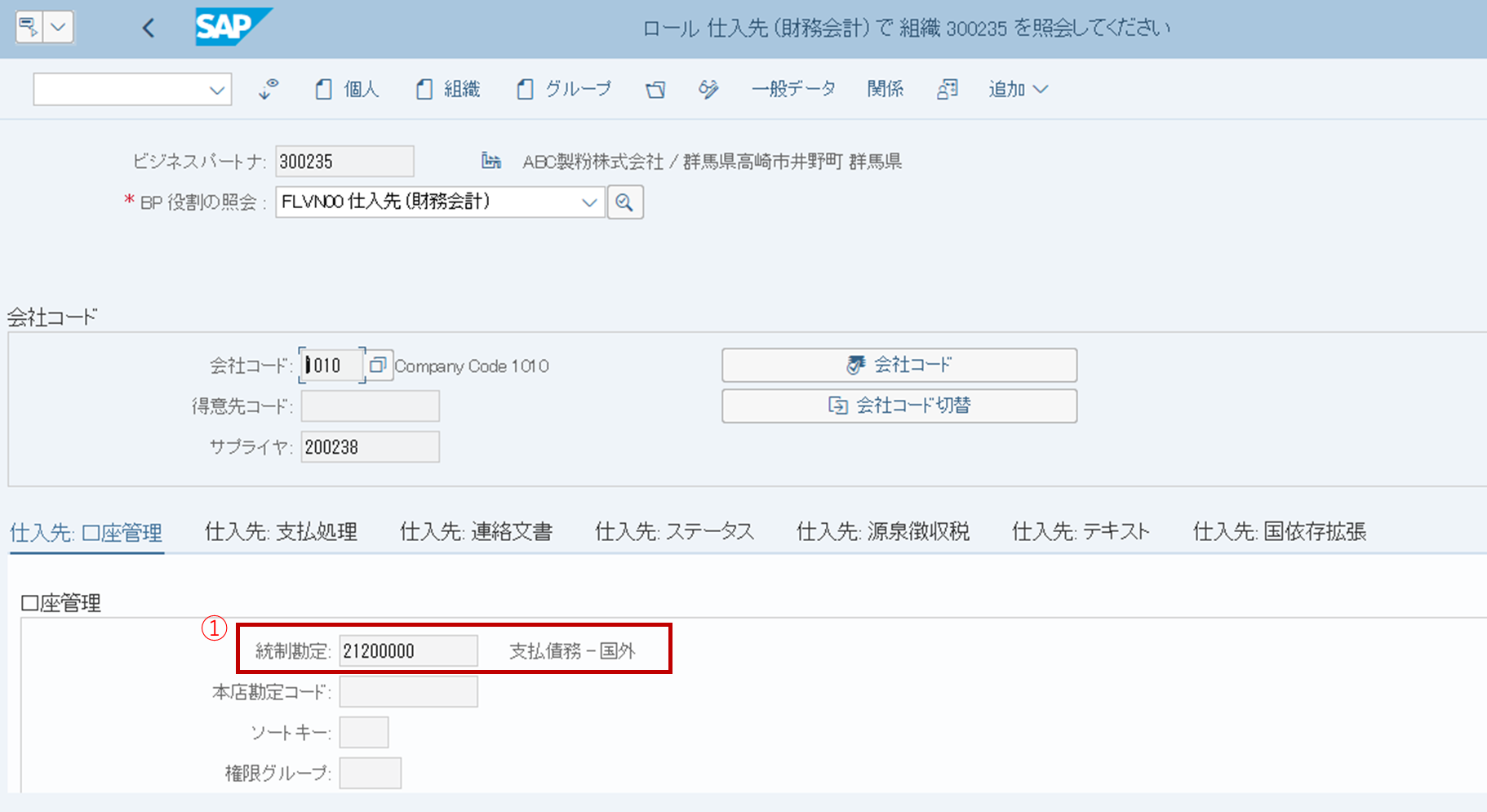Click the copy icon next to company code 1010

coord(378,365)
